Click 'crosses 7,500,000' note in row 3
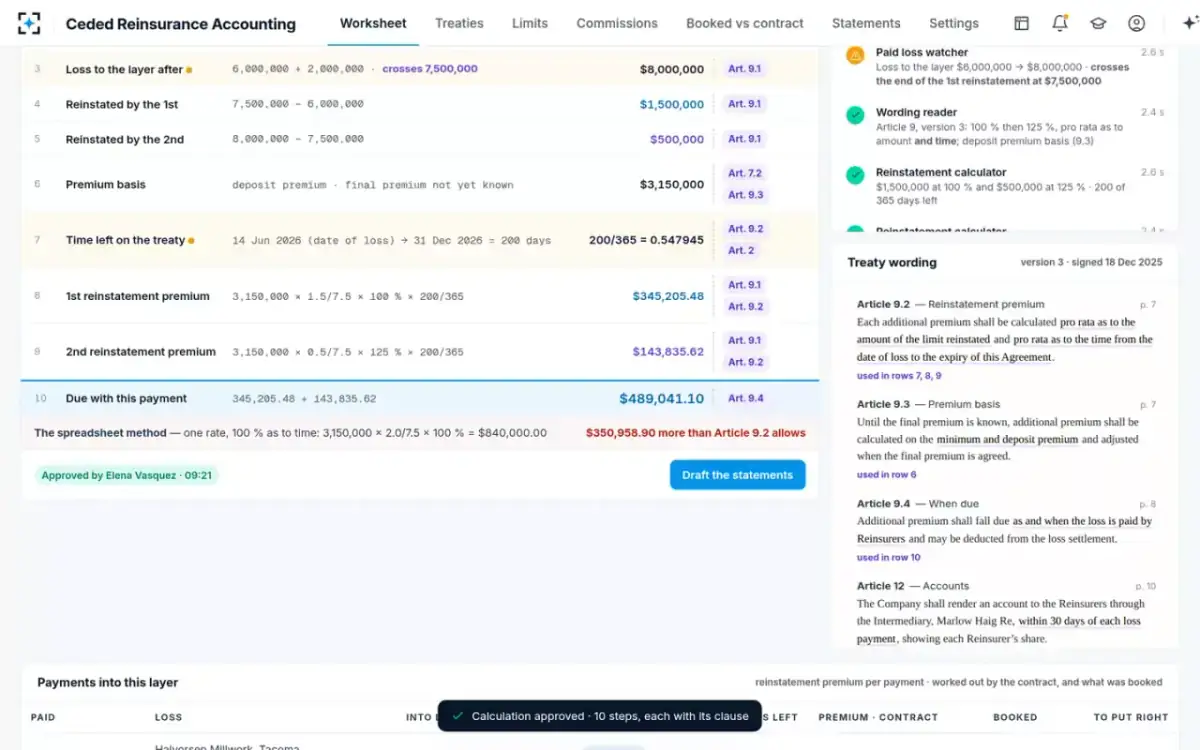The width and height of the screenshot is (1200, 750). point(430,70)
